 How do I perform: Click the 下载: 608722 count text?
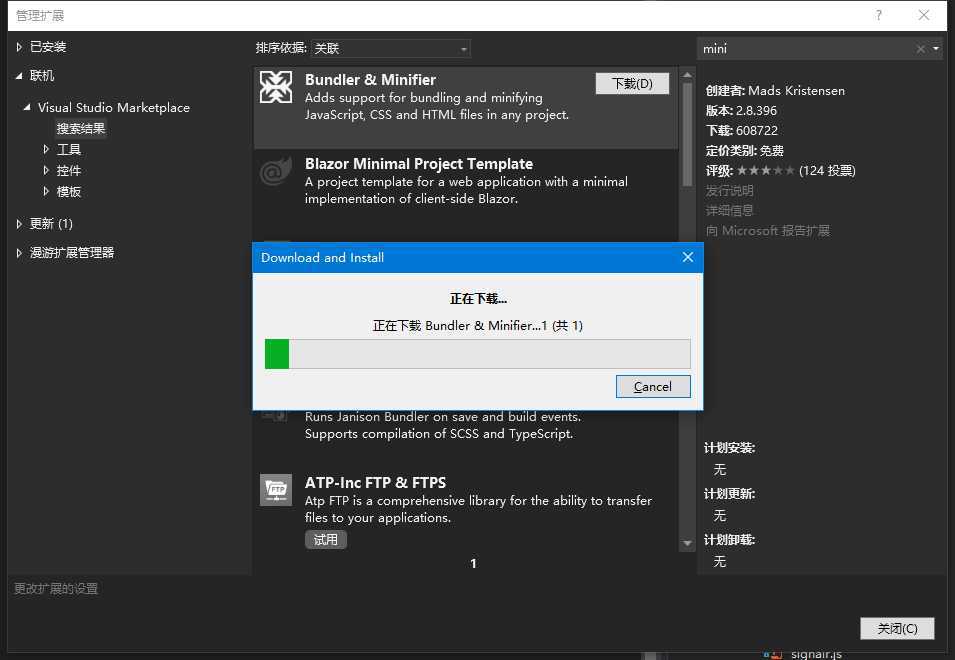pos(742,131)
